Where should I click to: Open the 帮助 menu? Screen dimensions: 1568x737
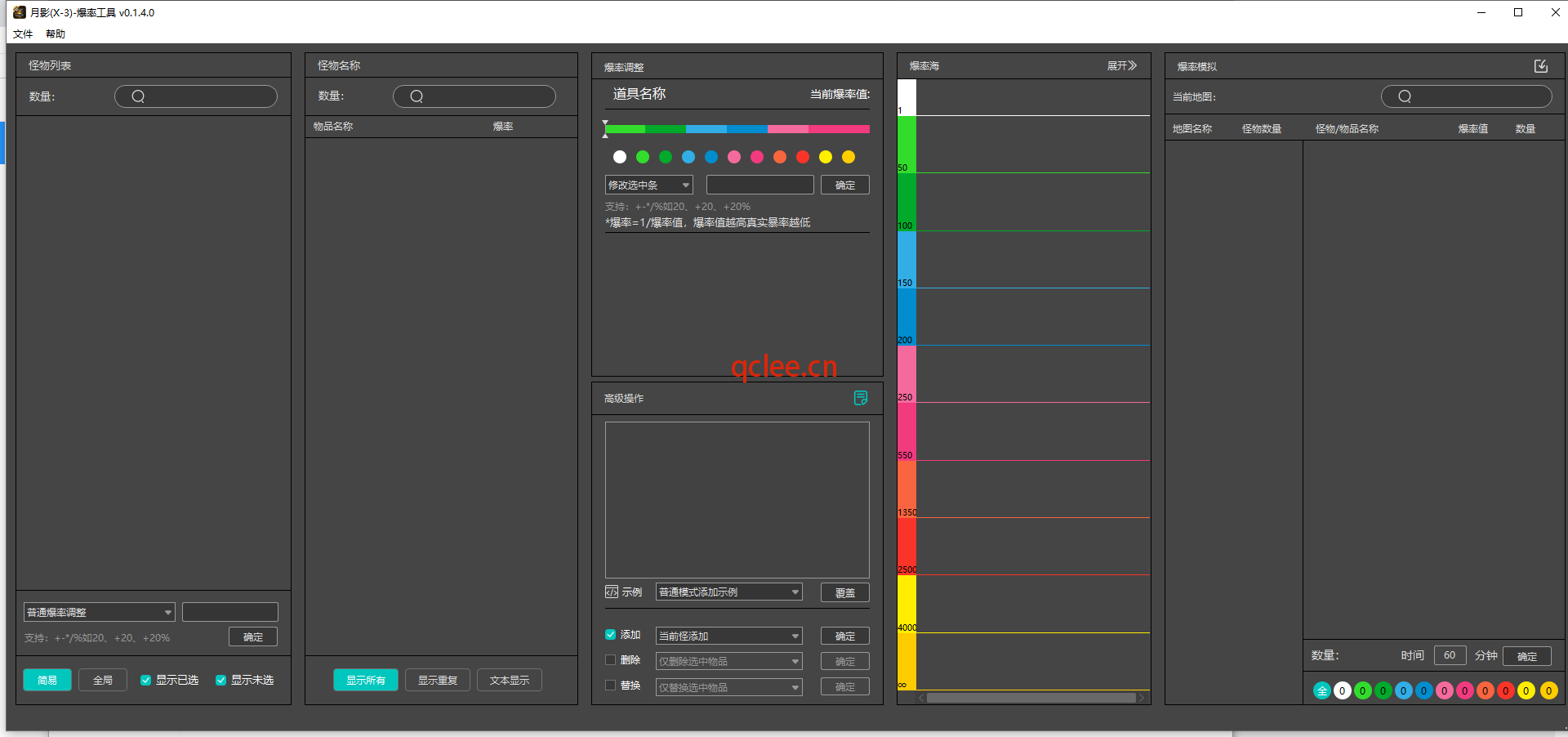click(56, 33)
